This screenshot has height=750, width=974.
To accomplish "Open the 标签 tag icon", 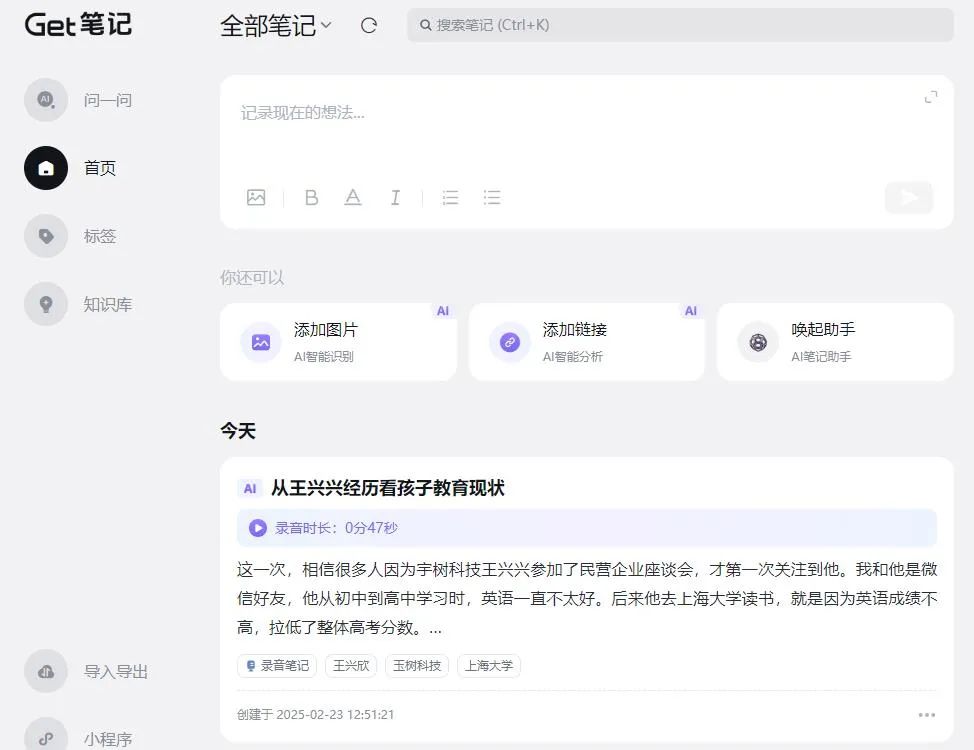I will [46, 236].
